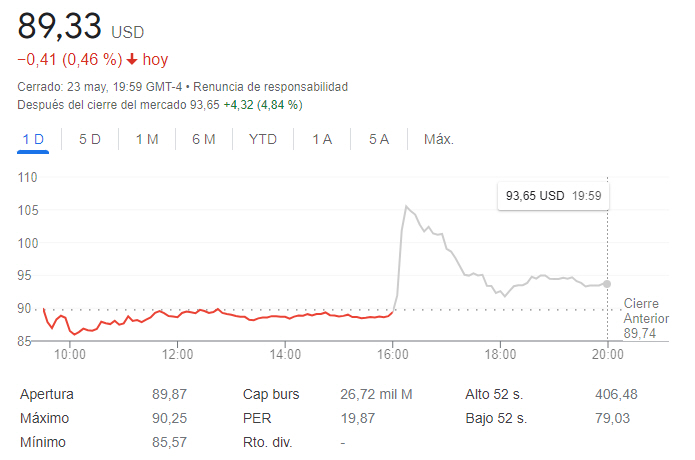
Task: Show the 1 M chart range
Action: coord(147,139)
